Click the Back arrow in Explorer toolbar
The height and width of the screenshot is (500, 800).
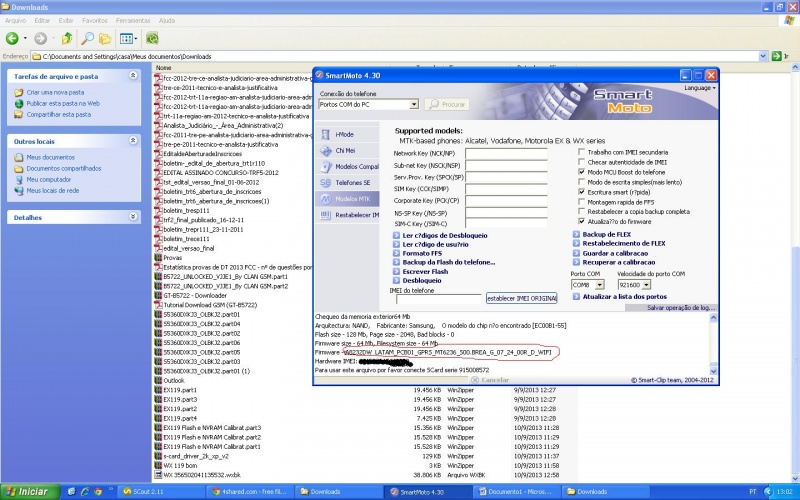tap(12, 38)
